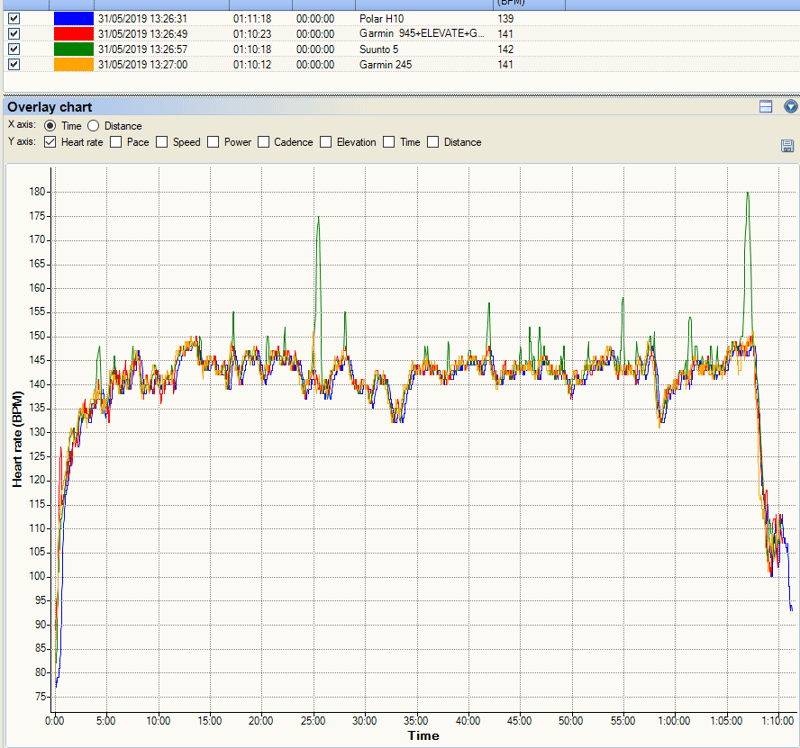The image size is (800, 748).
Task: Enable the Power Y axis checkbox
Action: [213, 142]
